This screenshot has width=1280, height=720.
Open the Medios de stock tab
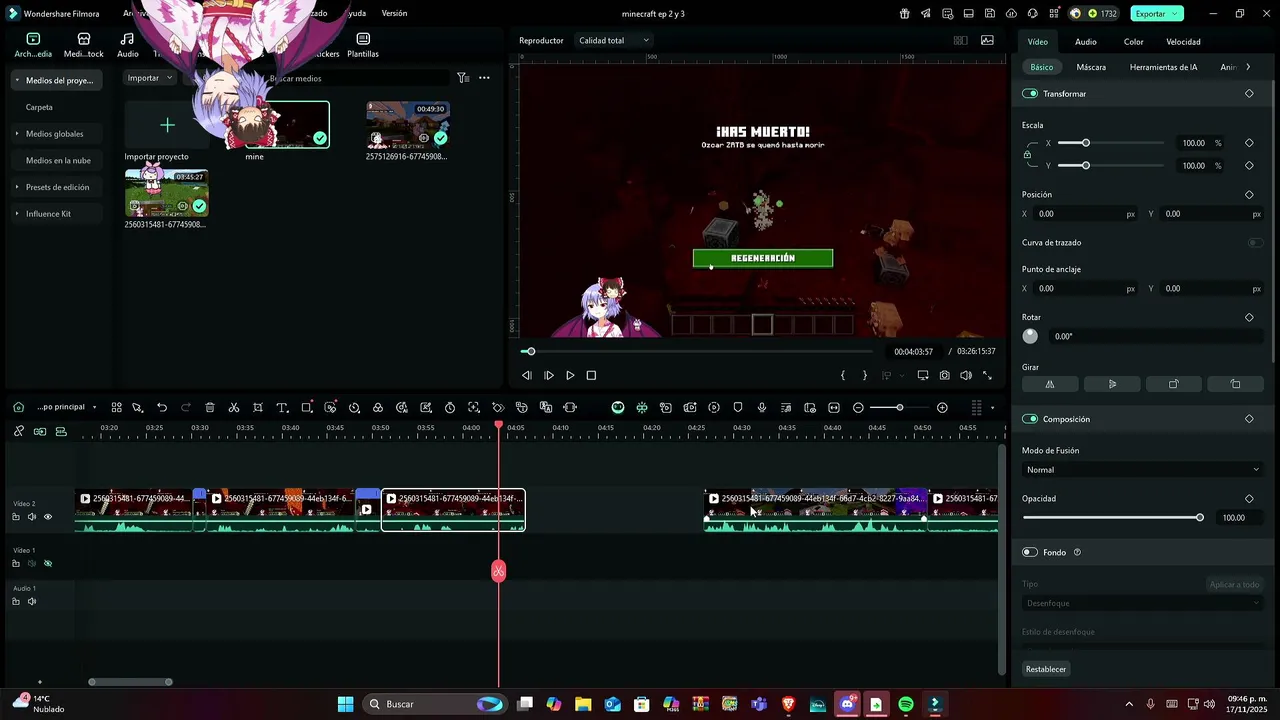(x=84, y=45)
